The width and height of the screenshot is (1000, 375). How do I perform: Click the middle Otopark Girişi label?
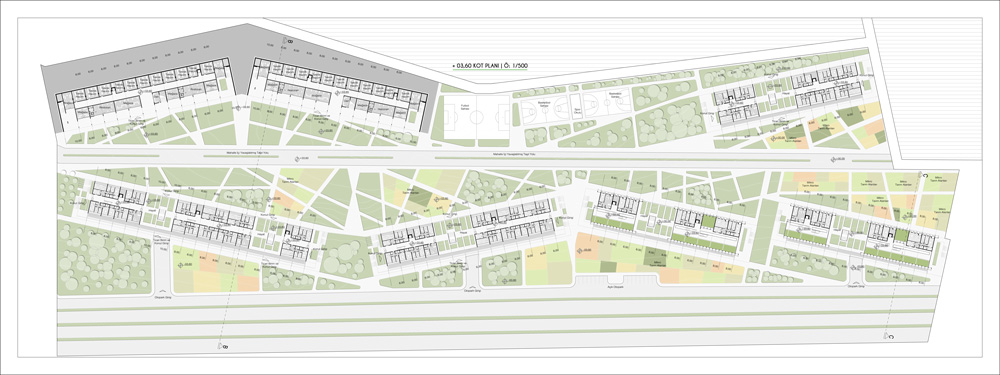[473, 291]
